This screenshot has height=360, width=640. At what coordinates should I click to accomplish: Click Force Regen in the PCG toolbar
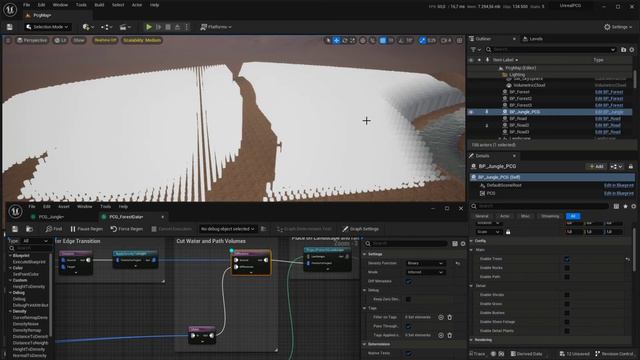coord(127,229)
